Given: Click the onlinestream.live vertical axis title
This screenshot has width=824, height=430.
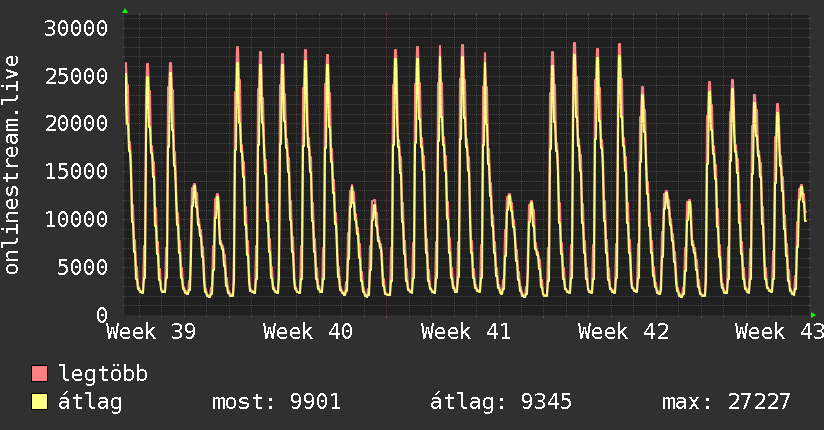Looking at the screenshot, I should coord(11,165).
